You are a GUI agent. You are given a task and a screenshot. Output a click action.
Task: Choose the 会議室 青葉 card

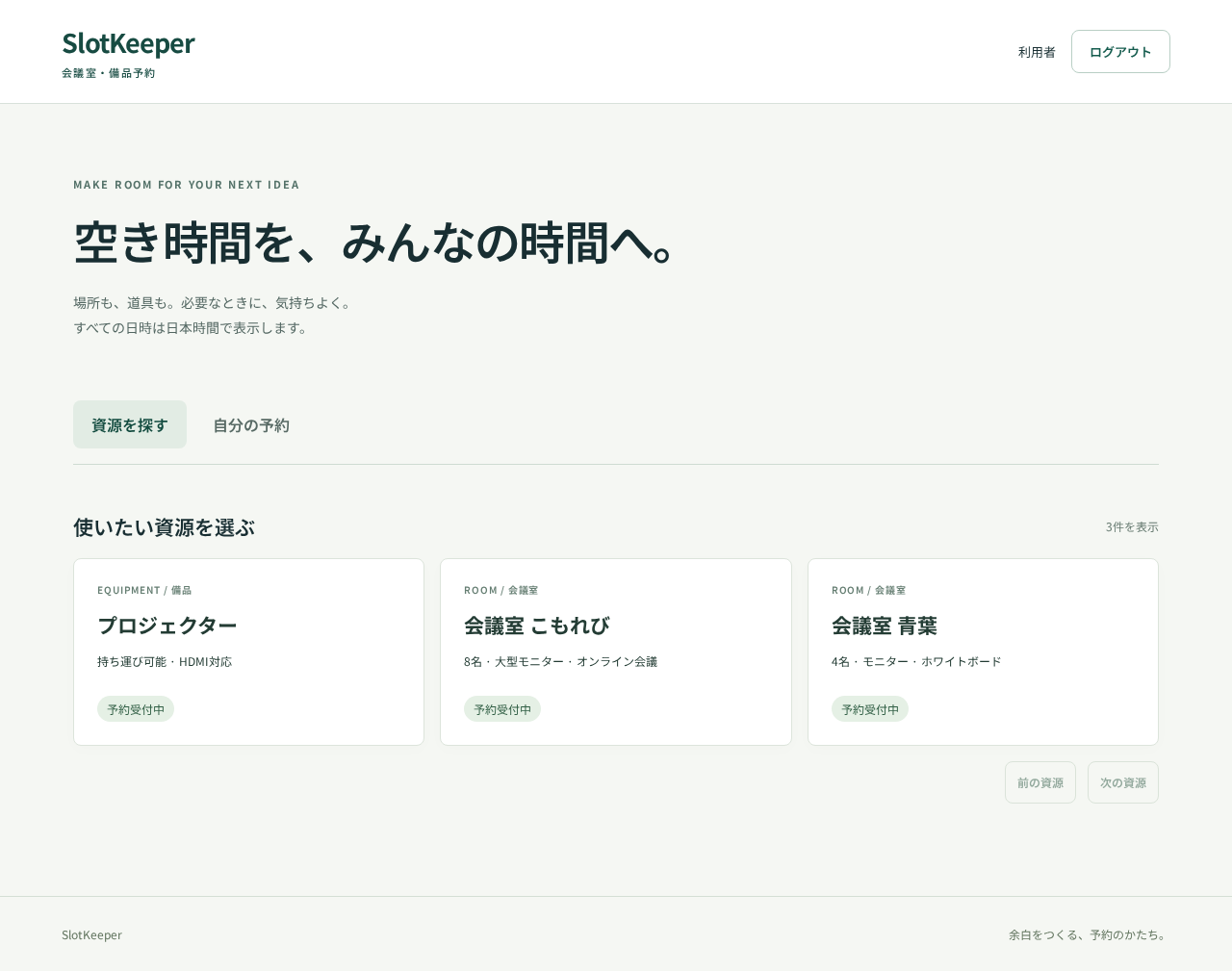[983, 652]
